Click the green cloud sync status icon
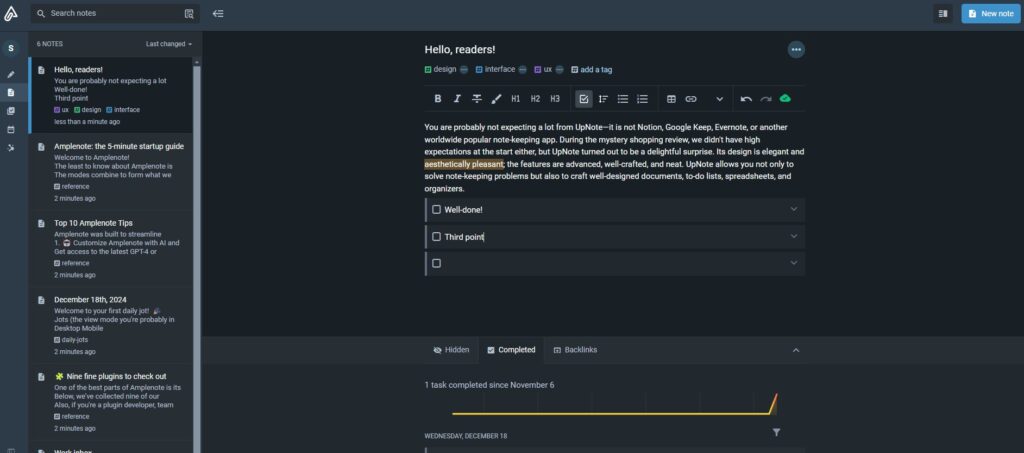 [785, 99]
